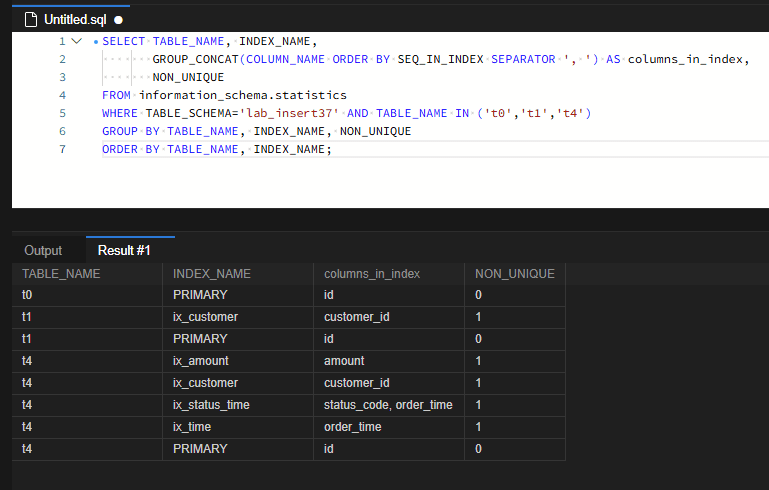Click the GROUP_CONCAT function in line 2
Image resolution: width=769 pixels, height=490 pixels.
(x=195, y=59)
